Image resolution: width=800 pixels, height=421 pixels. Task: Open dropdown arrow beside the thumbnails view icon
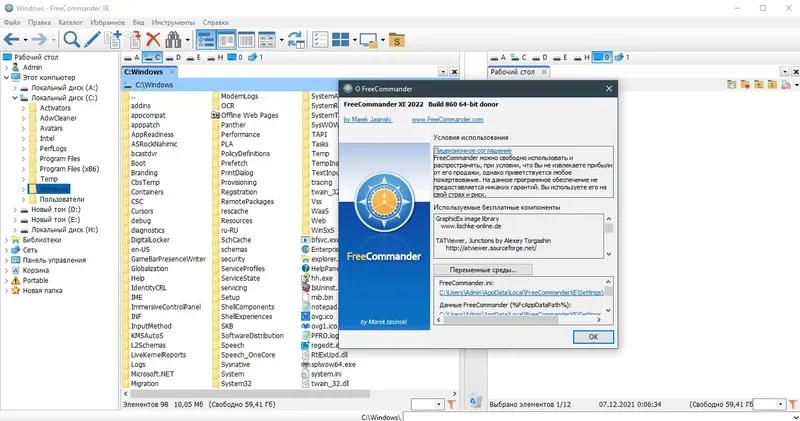tap(281, 40)
